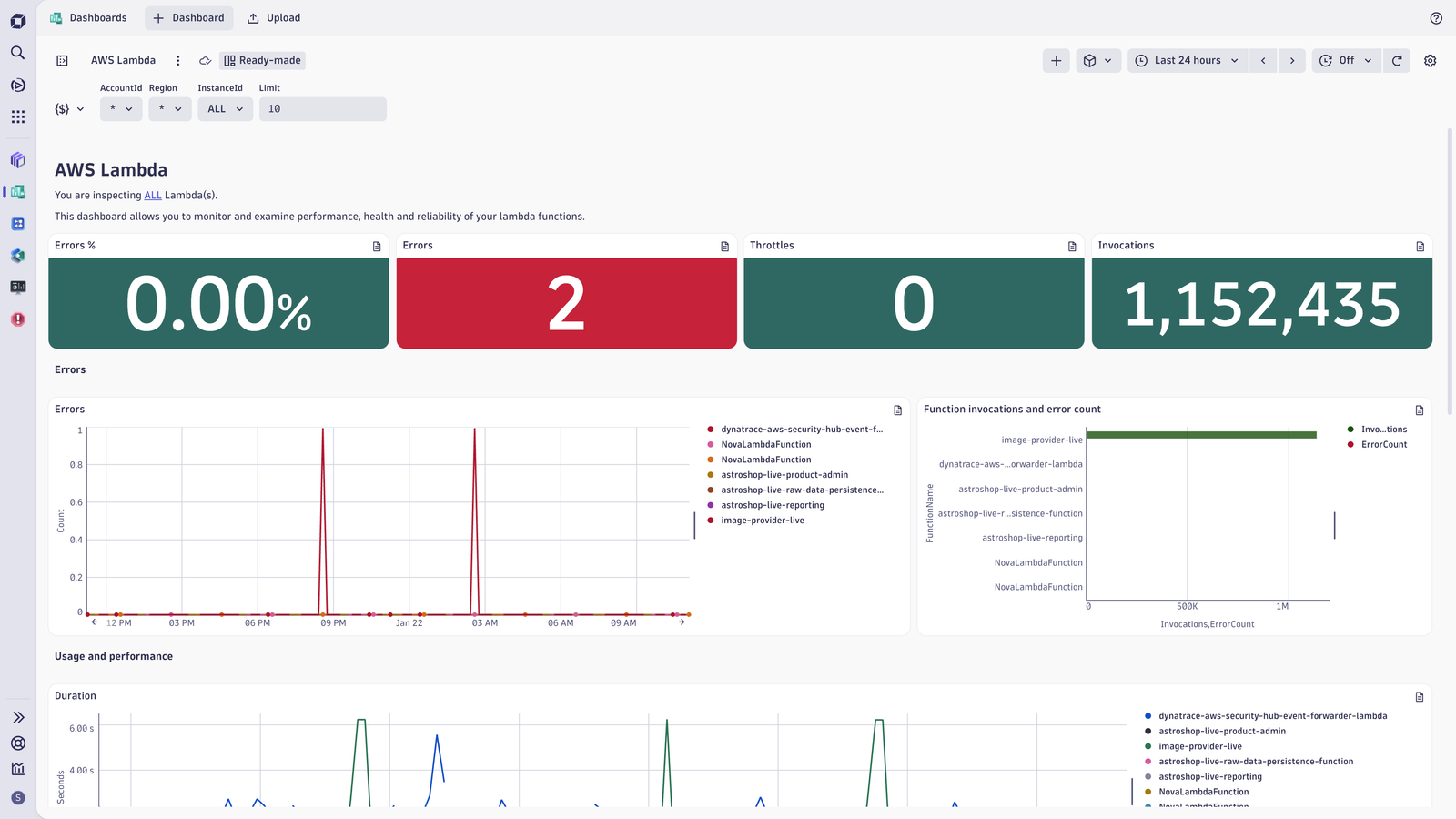Open AWS Lambda dashboard more options menu
The height and width of the screenshot is (819, 1456).
point(178,61)
